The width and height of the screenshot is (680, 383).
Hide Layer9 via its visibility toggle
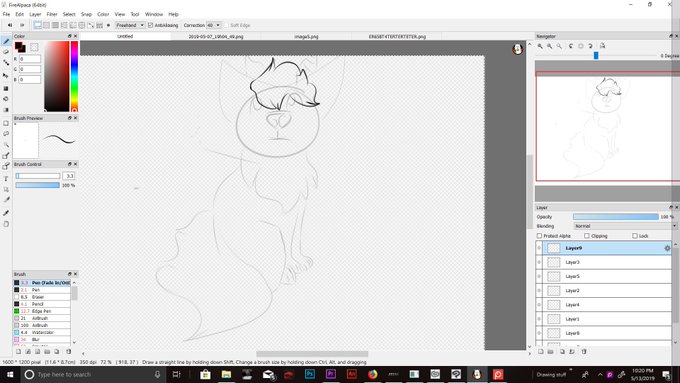[x=539, y=248]
